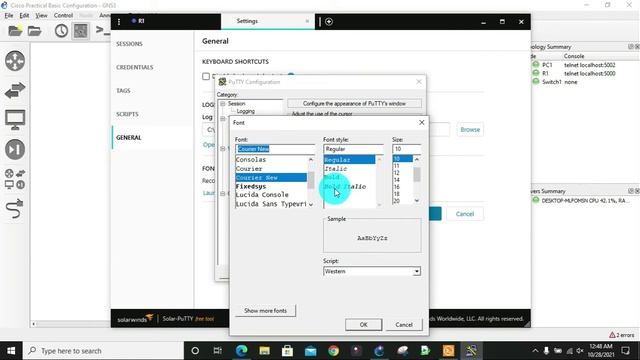Browse end devices with the monitor icon
This screenshot has height=360, width=640.
15,120
